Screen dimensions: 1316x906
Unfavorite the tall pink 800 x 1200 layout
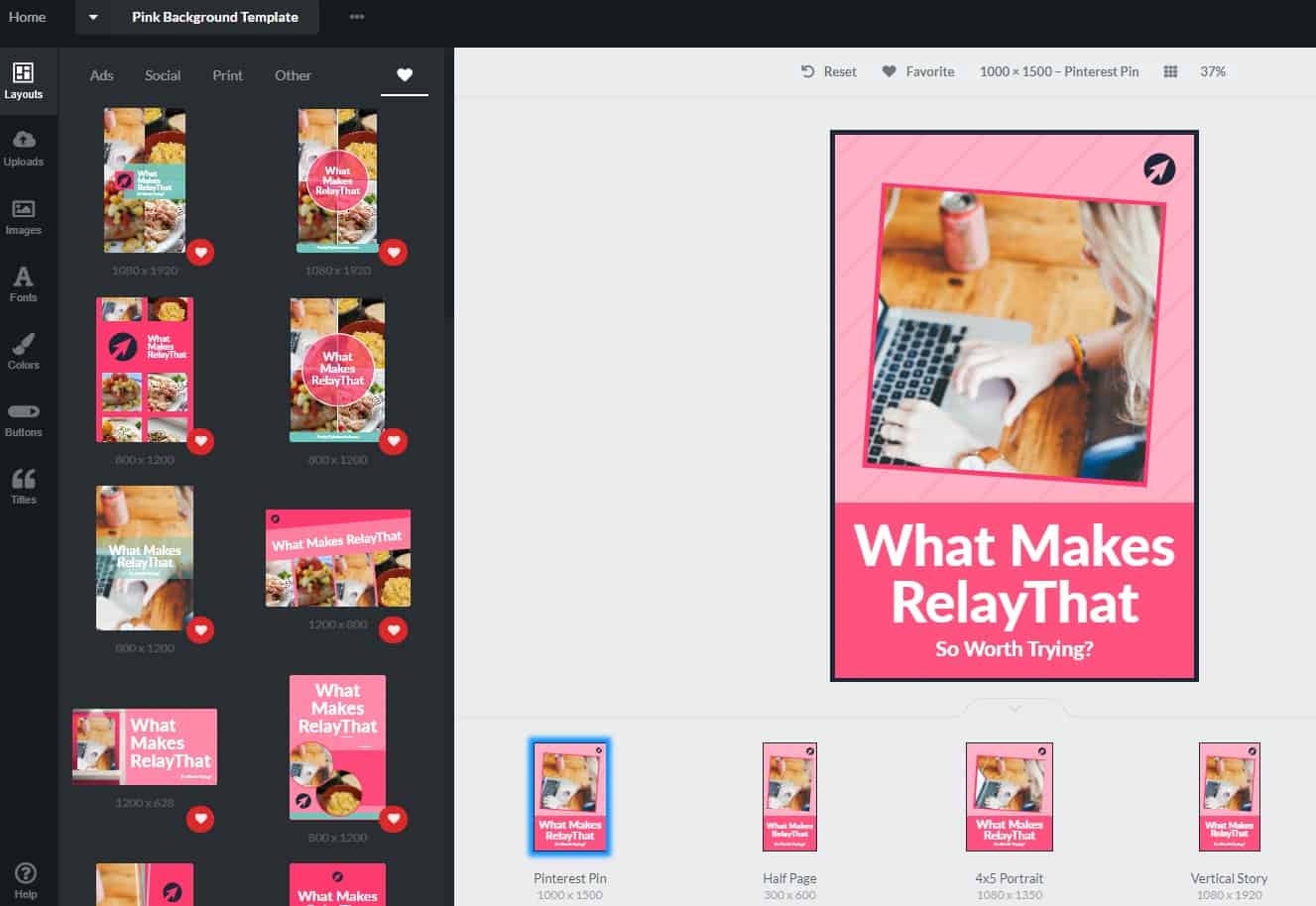coord(394,819)
